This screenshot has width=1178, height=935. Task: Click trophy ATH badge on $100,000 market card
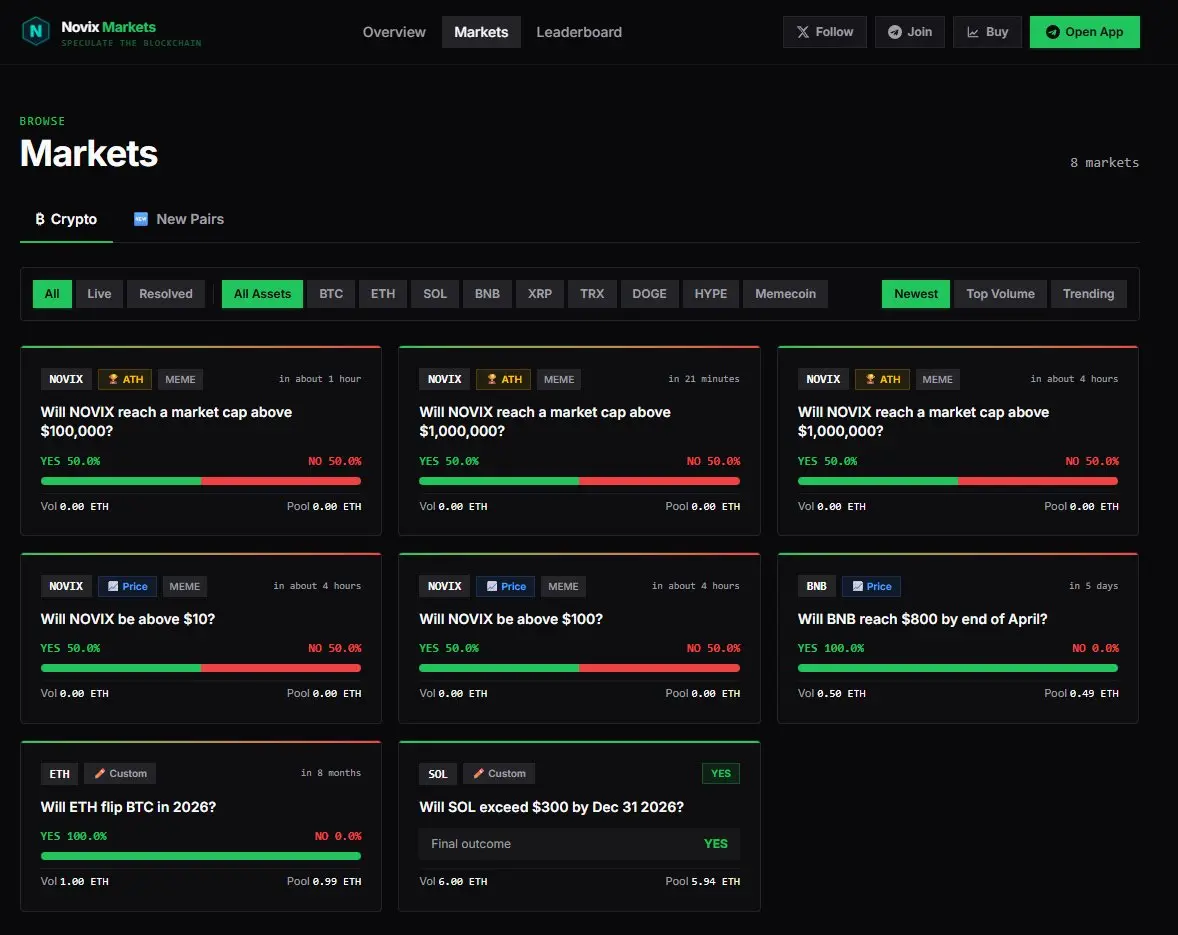coord(125,379)
